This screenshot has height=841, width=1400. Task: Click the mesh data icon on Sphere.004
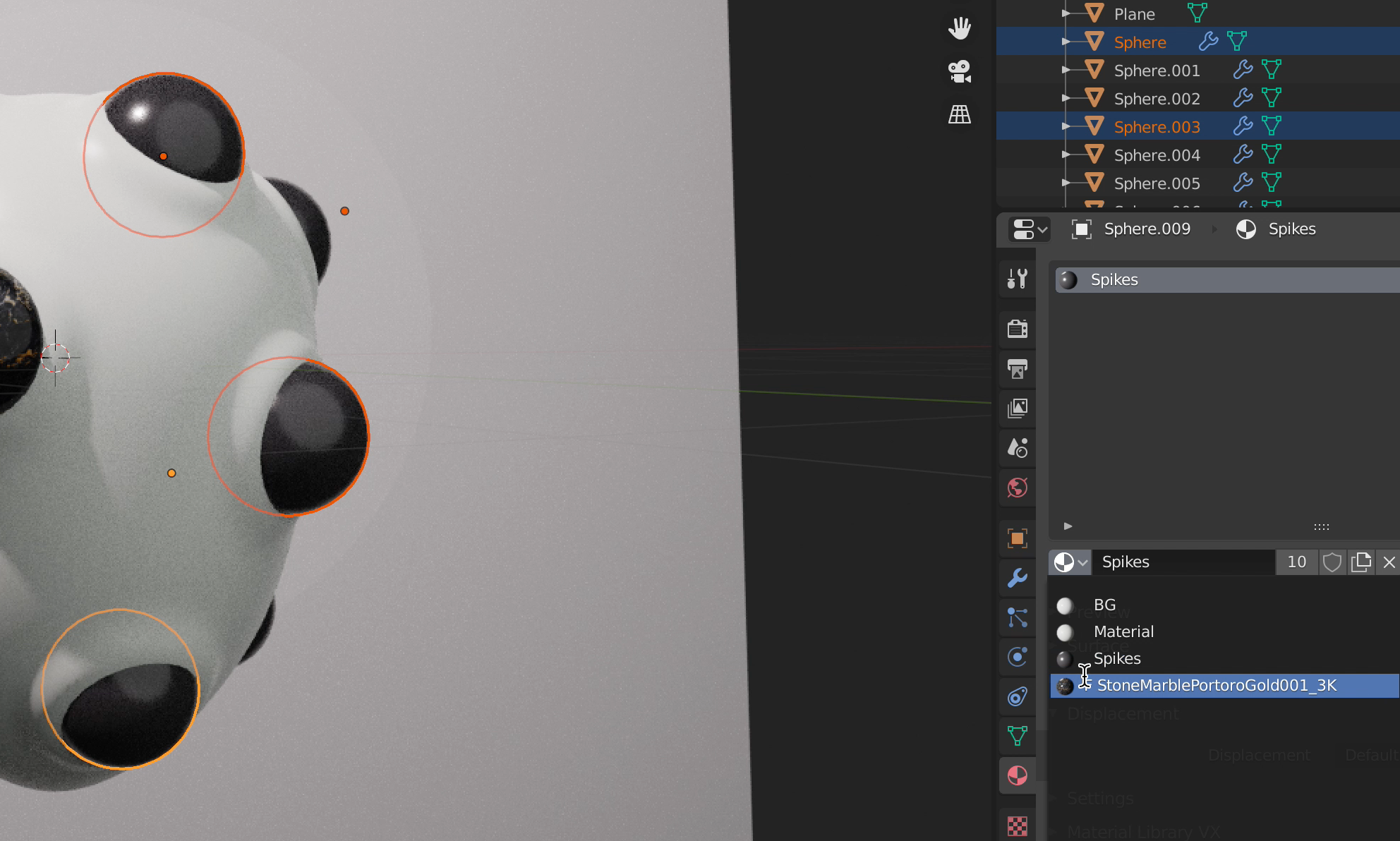1271,155
